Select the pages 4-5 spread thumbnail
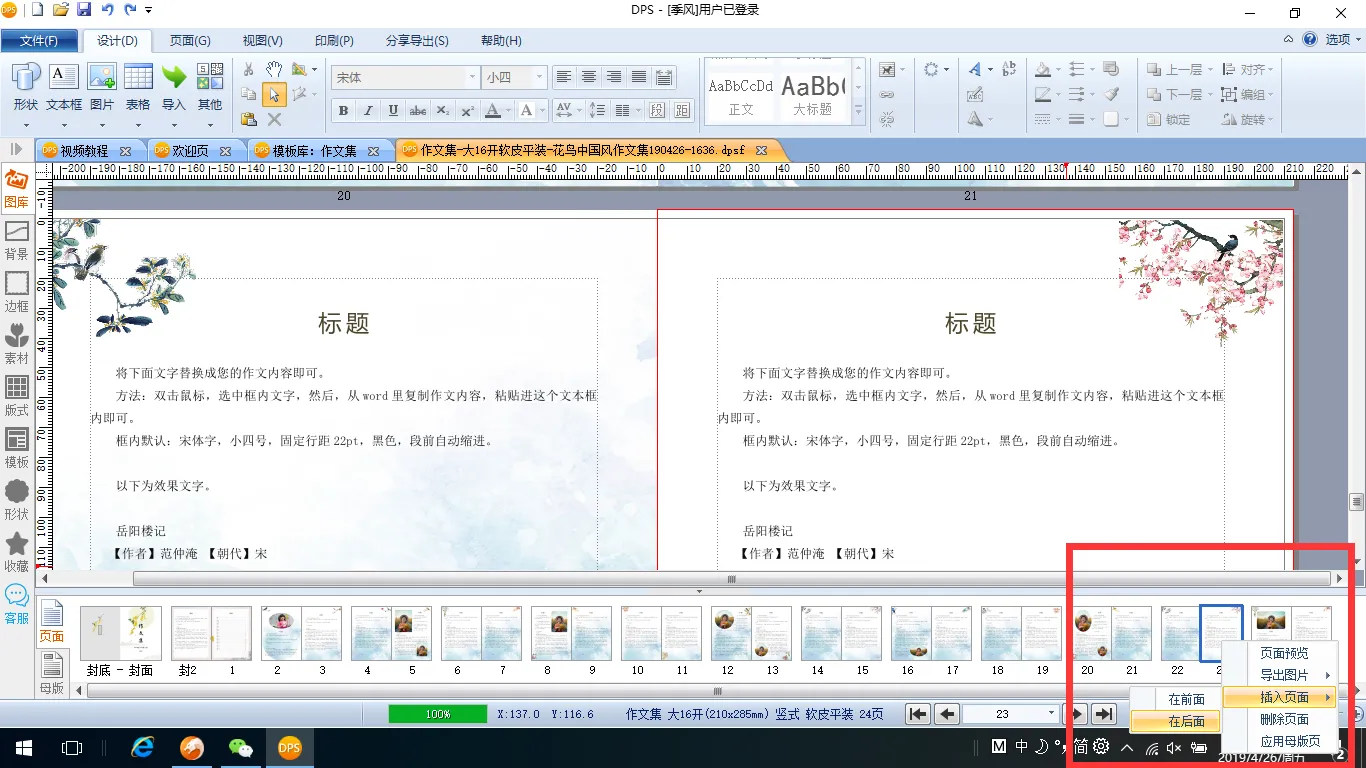 [391, 634]
